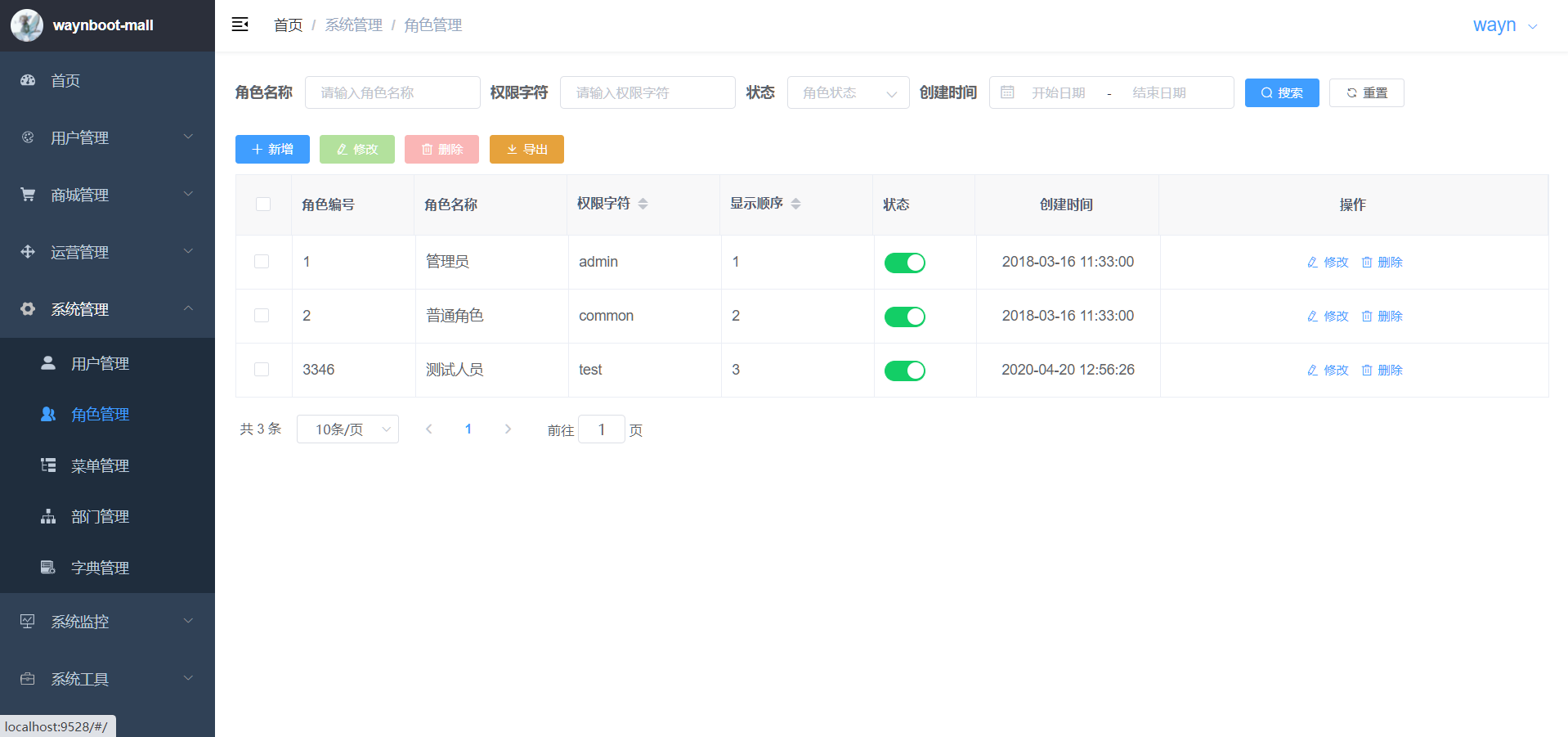Select 用户管理 under 系统管理 submenu

tap(100, 362)
